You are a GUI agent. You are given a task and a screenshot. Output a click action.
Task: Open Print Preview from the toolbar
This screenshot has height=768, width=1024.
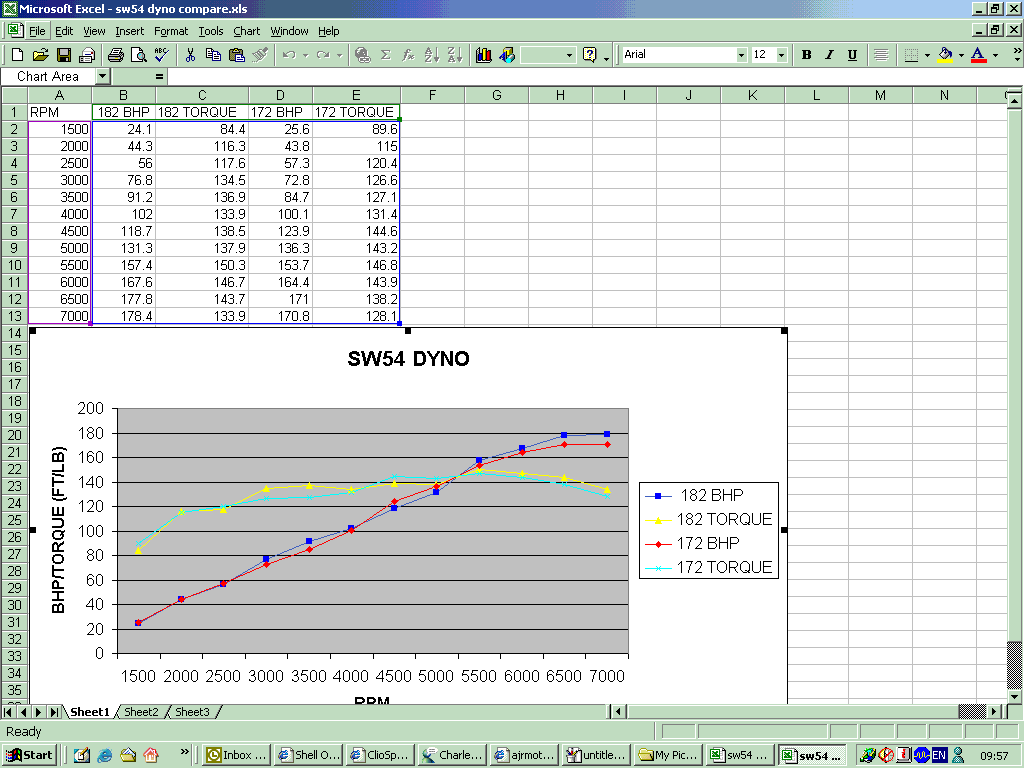tap(138, 55)
